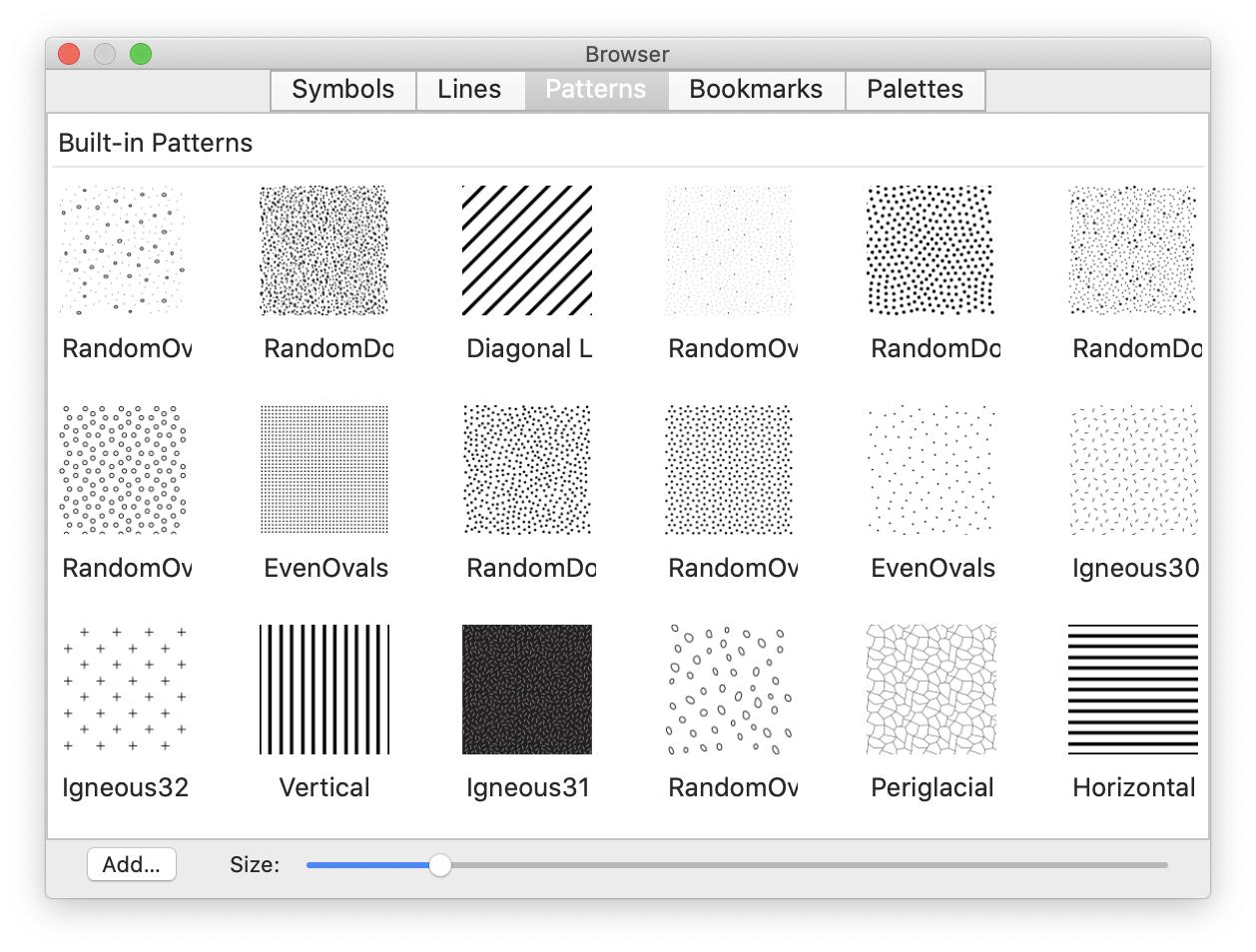Pick the Horizontal lines pattern
The height and width of the screenshot is (952, 1256).
click(1133, 689)
